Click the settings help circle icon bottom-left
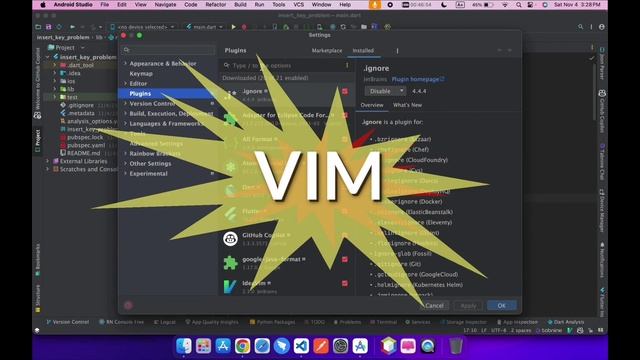Screen dimensions: 640x360 coord(128,305)
